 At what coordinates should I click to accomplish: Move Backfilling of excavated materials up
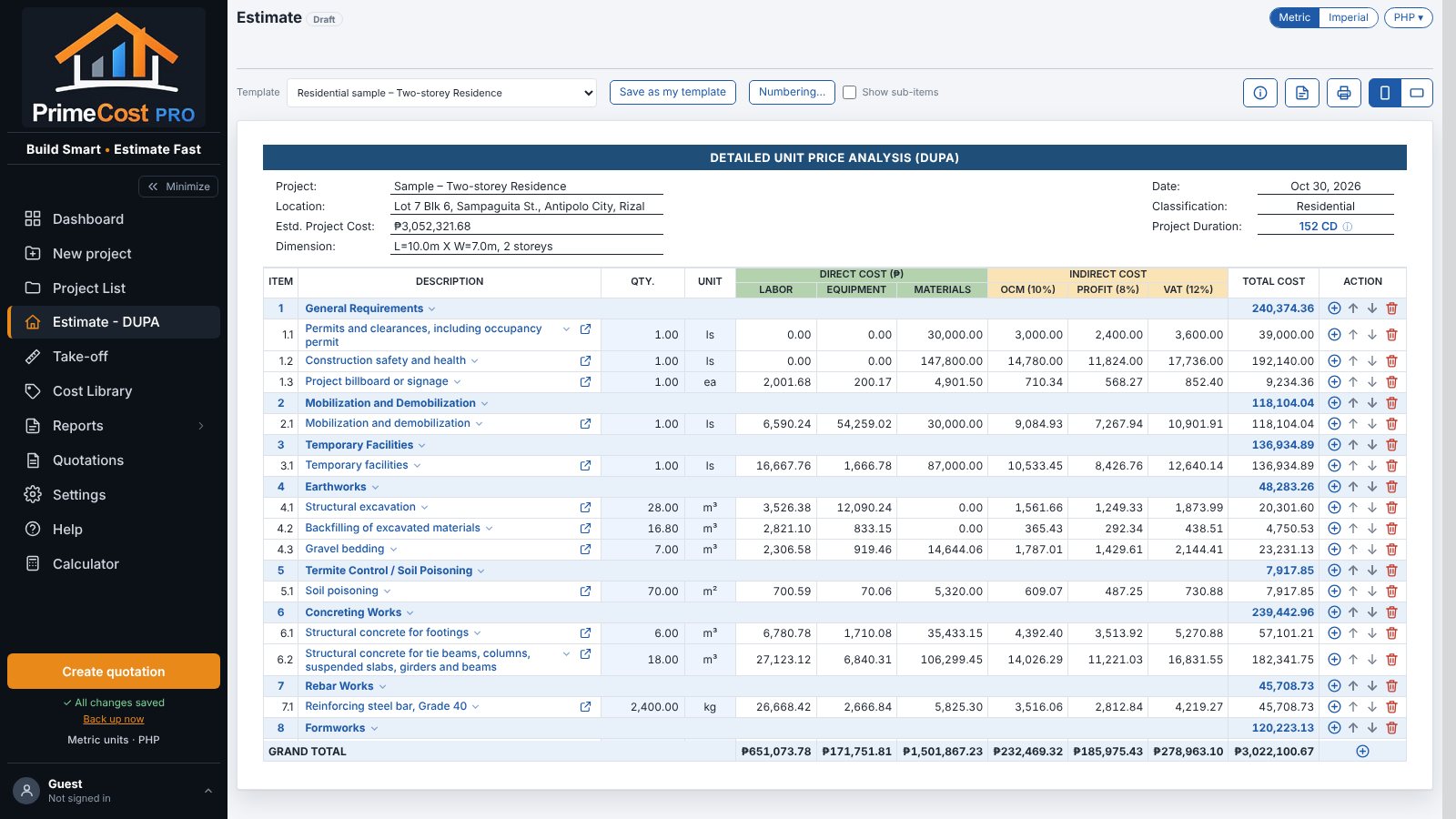coord(1353,529)
